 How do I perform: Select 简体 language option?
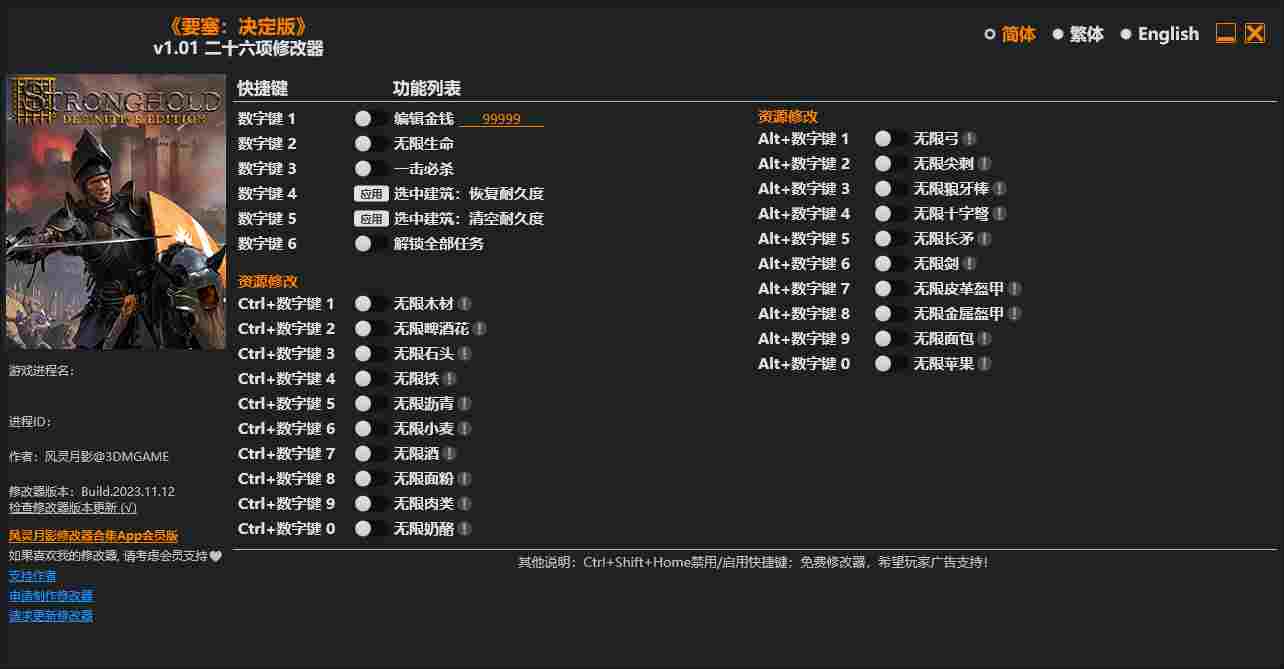[x=1010, y=34]
